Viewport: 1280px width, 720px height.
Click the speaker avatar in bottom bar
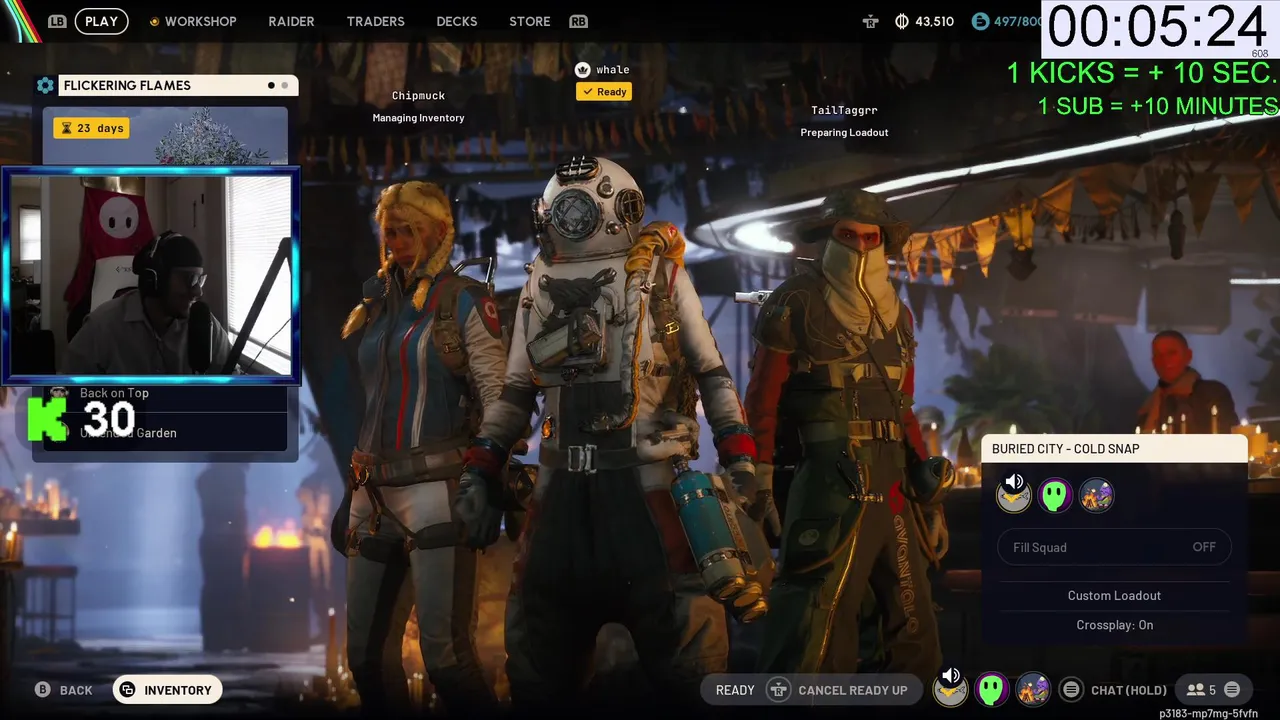[950, 688]
